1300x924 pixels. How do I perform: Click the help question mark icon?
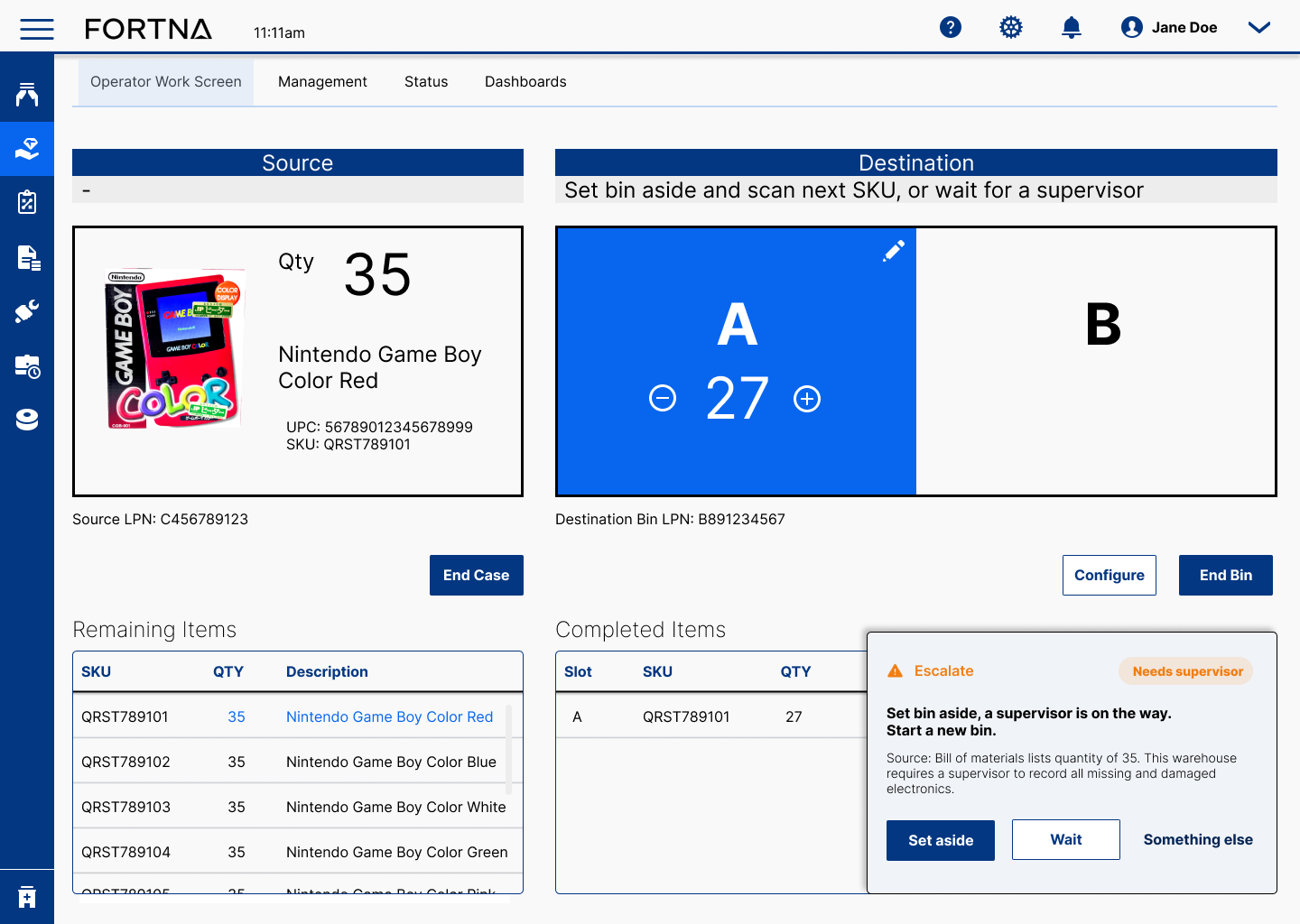point(951,27)
